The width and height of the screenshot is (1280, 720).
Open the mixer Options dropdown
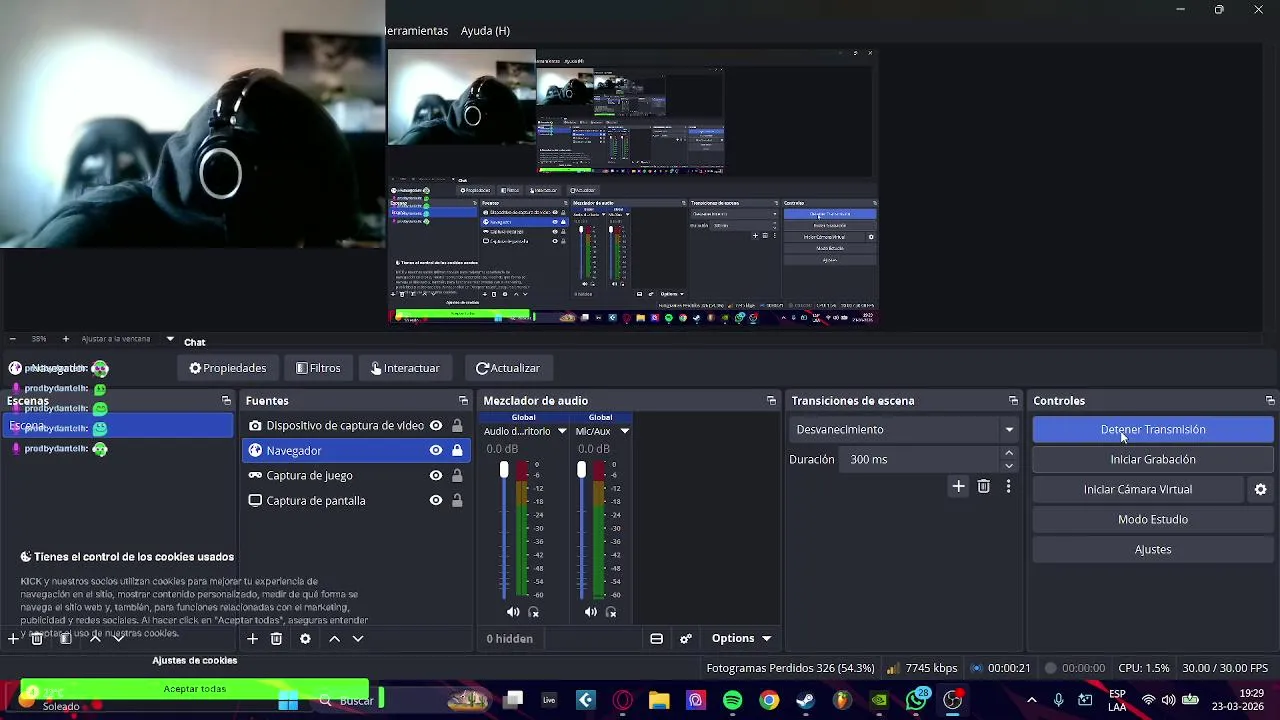pos(741,638)
